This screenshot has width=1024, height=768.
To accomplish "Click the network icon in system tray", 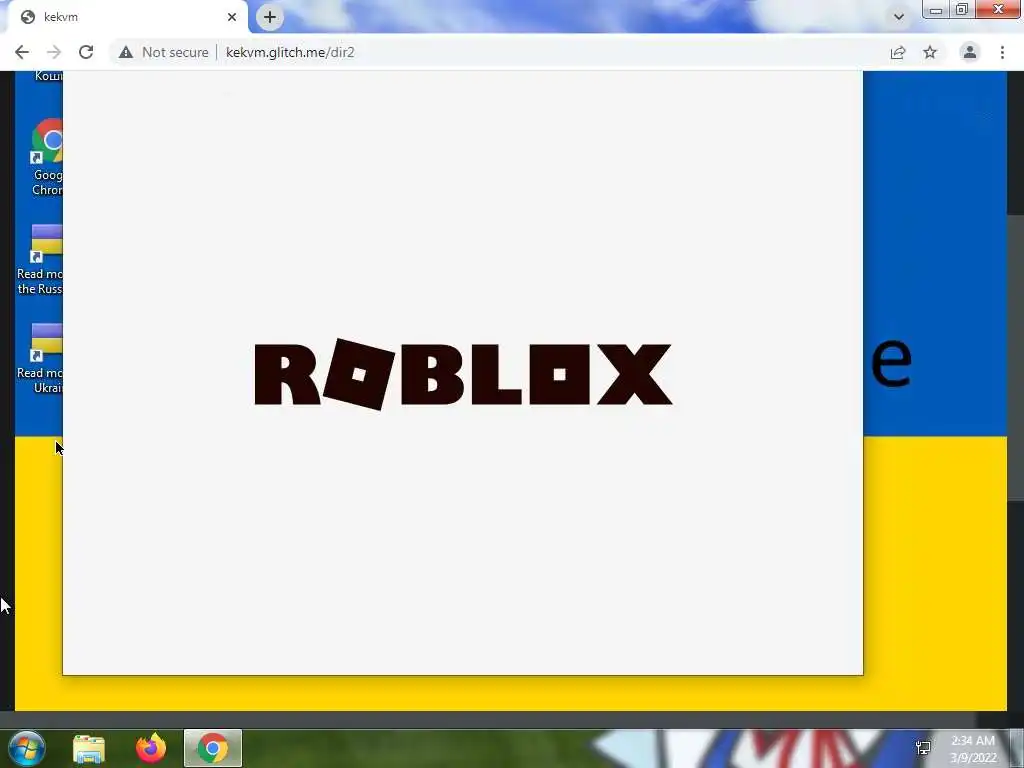I will pyautogui.click(x=923, y=748).
